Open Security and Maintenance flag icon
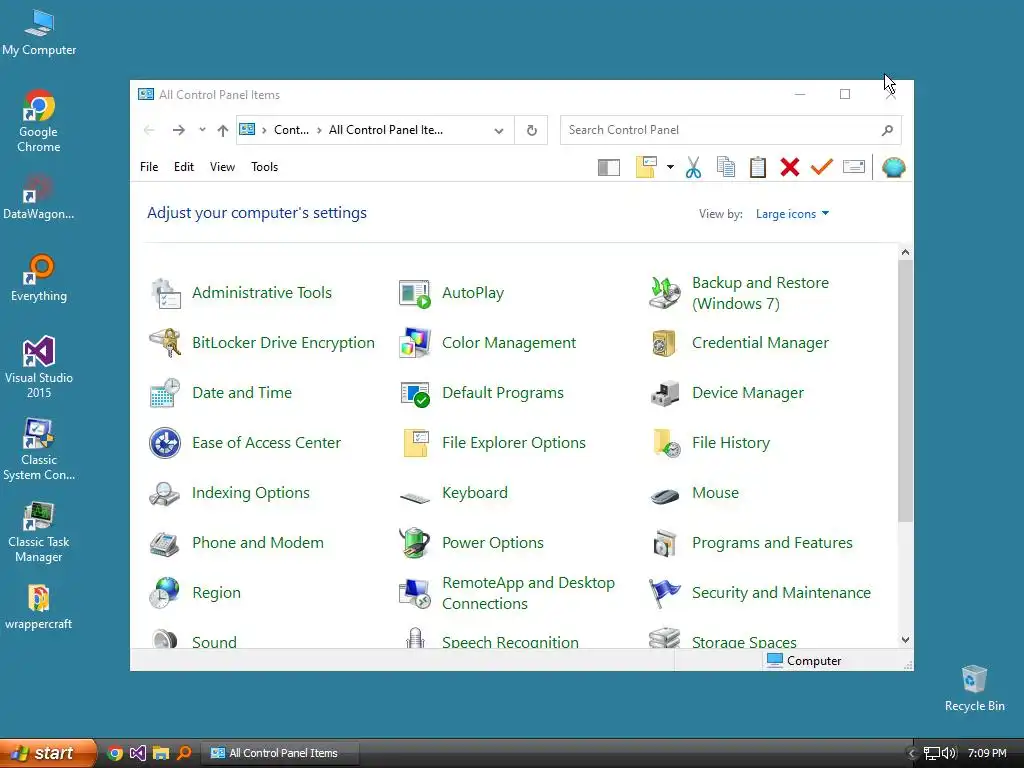Screen dimensions: 1024x768 665,593
